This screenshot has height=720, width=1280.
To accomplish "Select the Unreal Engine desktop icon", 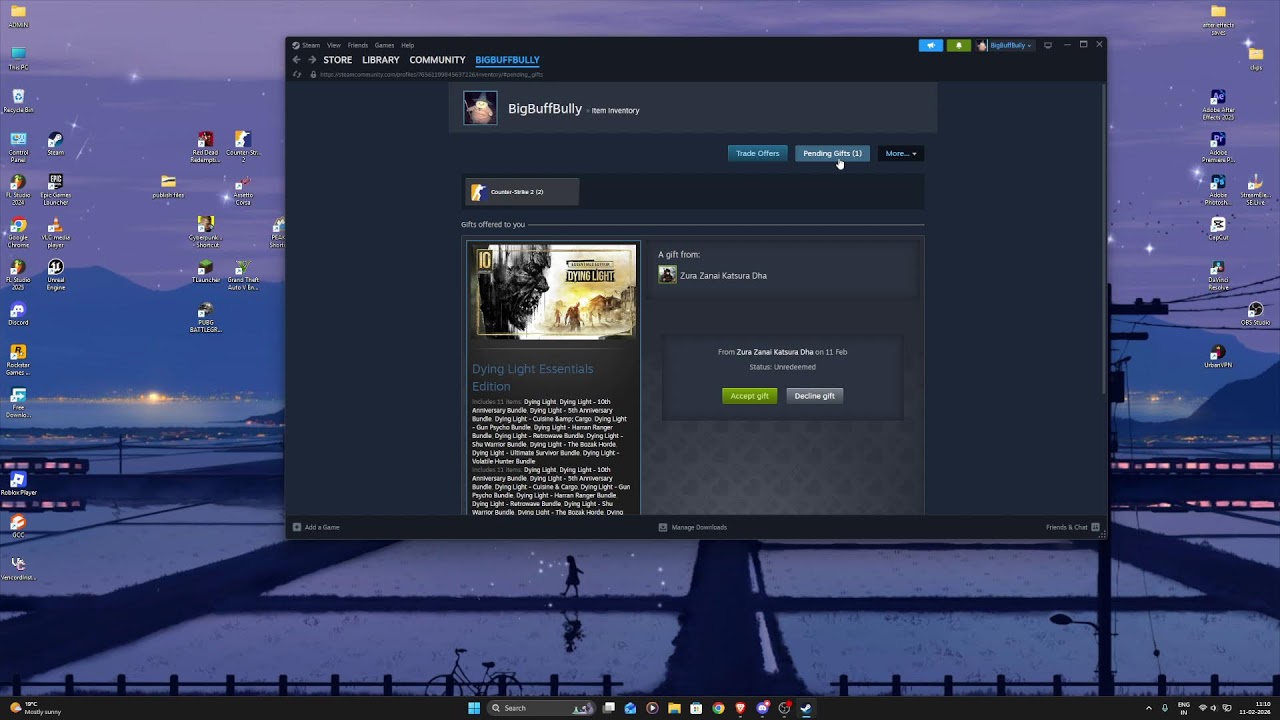I will (x=55, y=275).
